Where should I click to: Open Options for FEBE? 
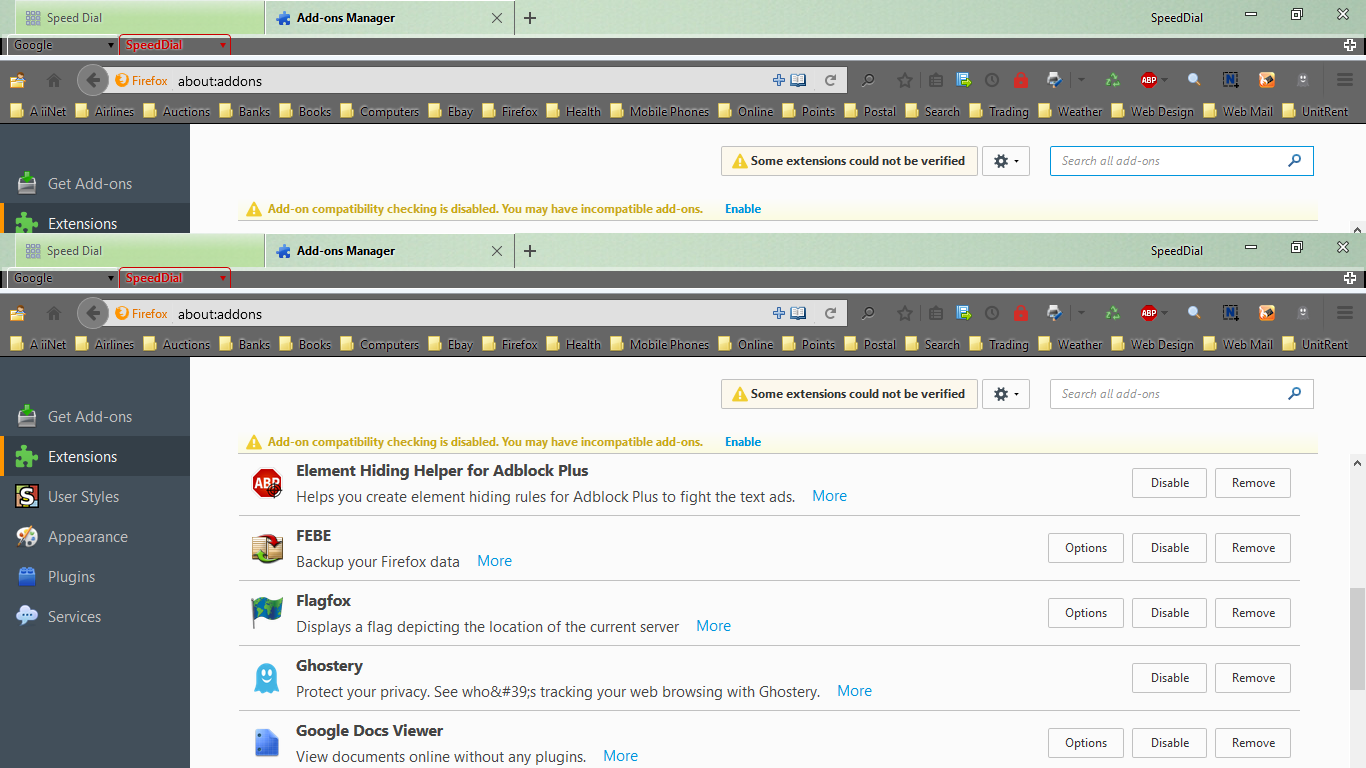coord(1086,548)
